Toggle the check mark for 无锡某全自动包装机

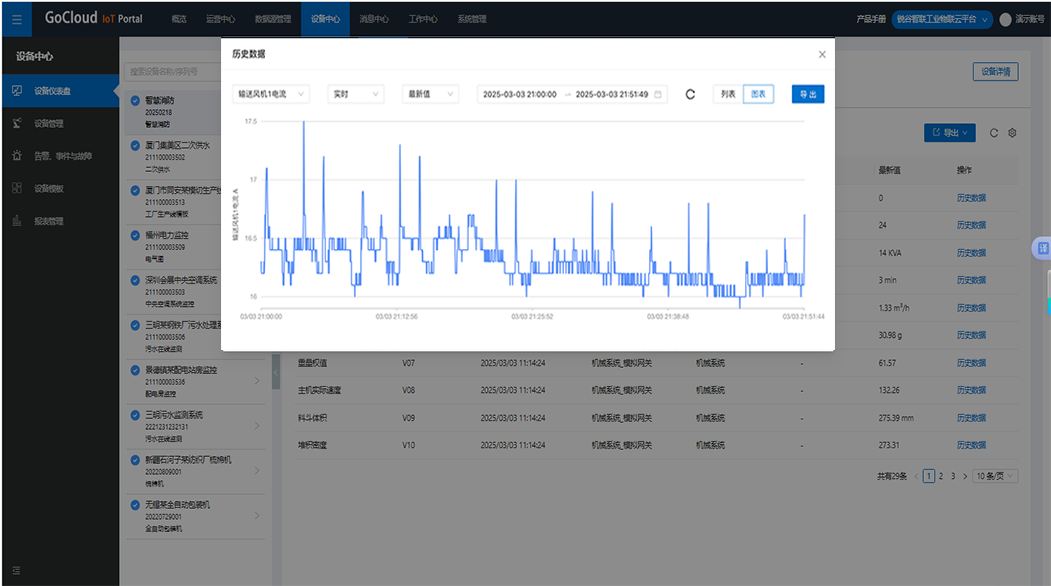pos(136,506)
